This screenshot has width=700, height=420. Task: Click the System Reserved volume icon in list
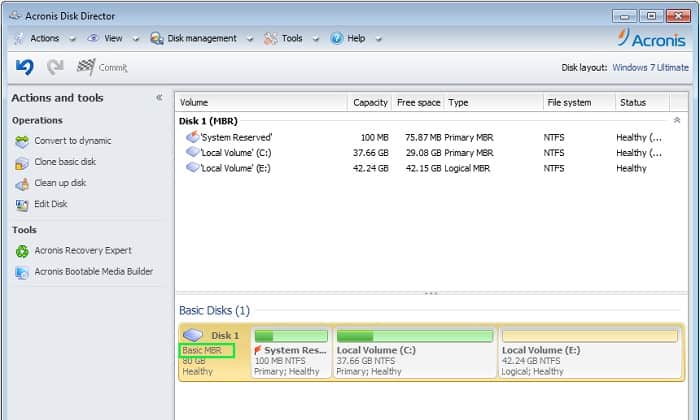tap(192, 137)
